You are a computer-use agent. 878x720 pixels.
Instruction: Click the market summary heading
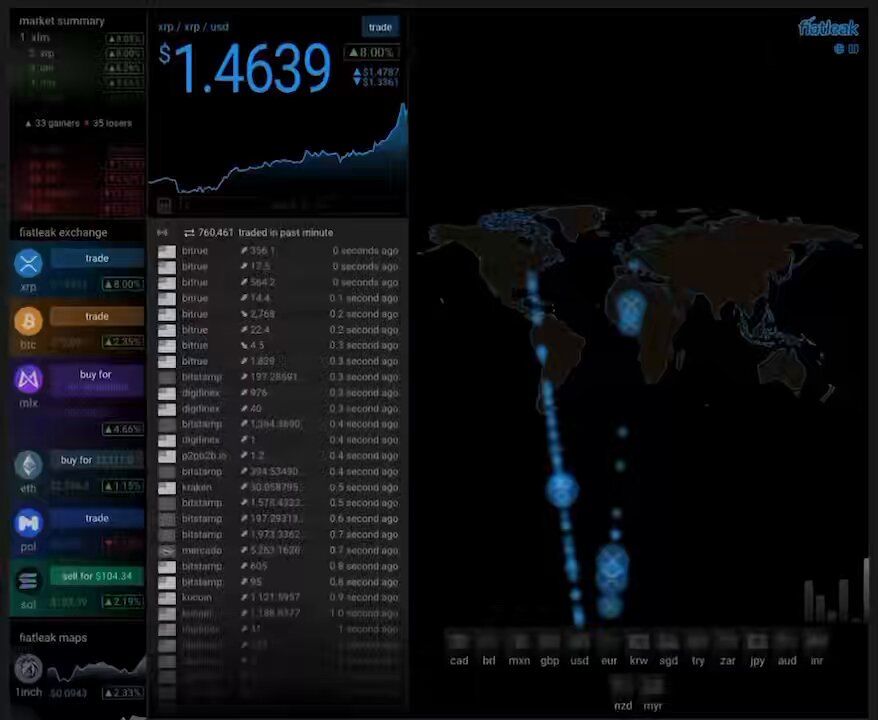62,21
